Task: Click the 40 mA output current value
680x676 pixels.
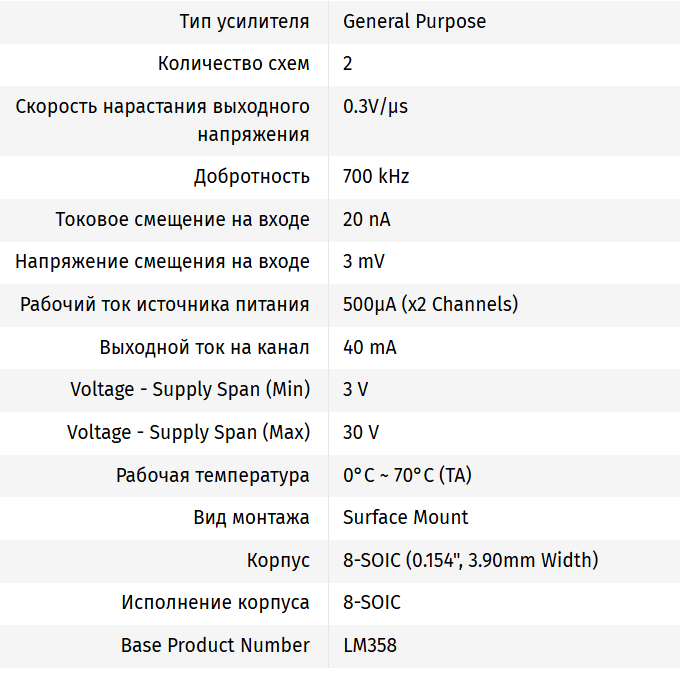Action: pyautogui.click(x=369, y=347)
